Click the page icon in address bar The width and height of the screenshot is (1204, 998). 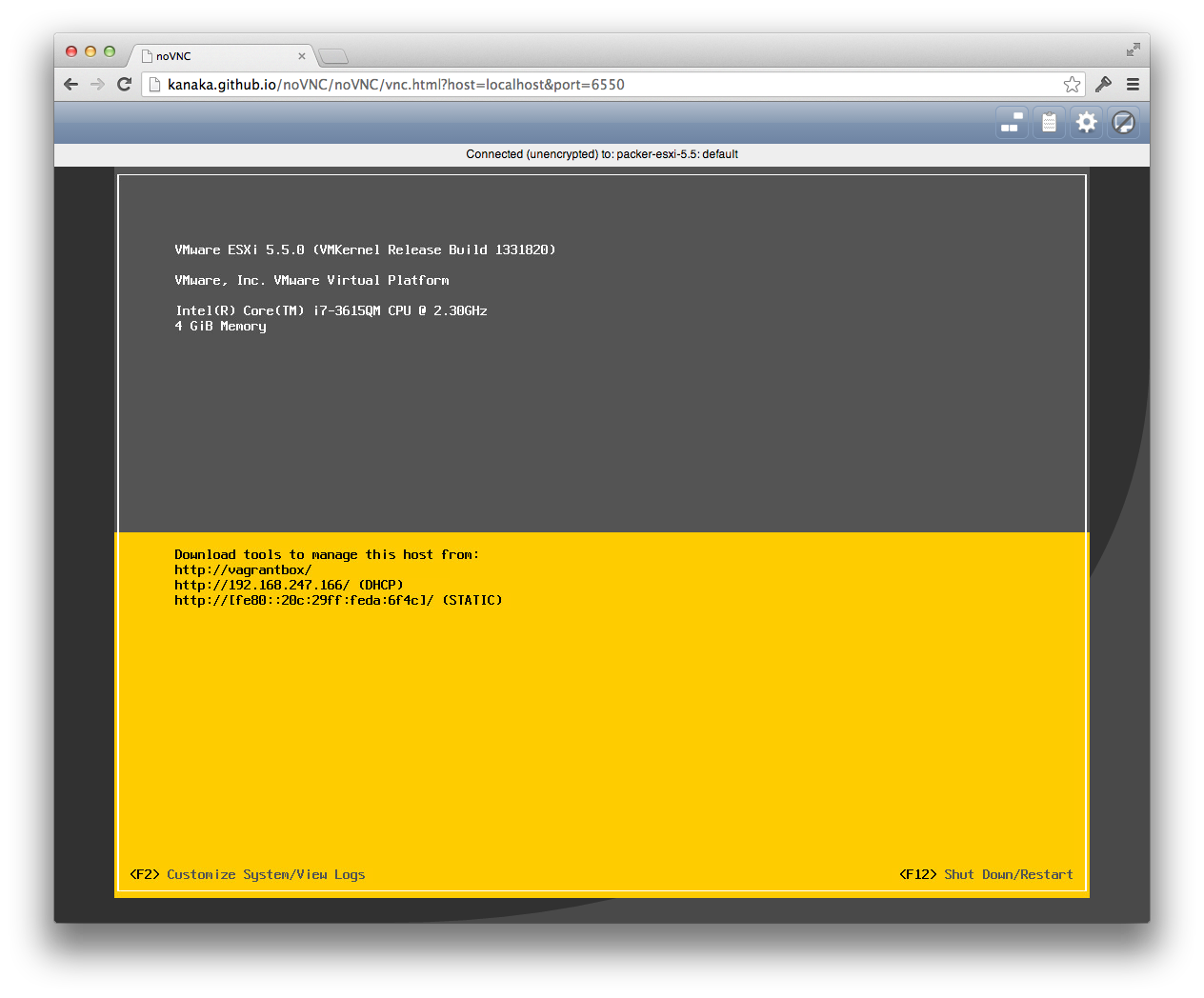point(154,84)
